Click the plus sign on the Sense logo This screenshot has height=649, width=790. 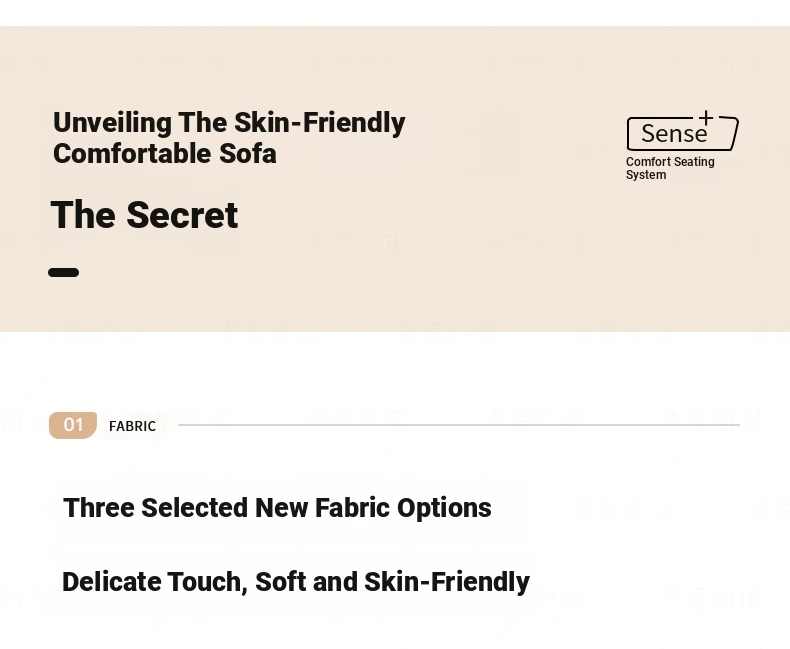(706, 118)
